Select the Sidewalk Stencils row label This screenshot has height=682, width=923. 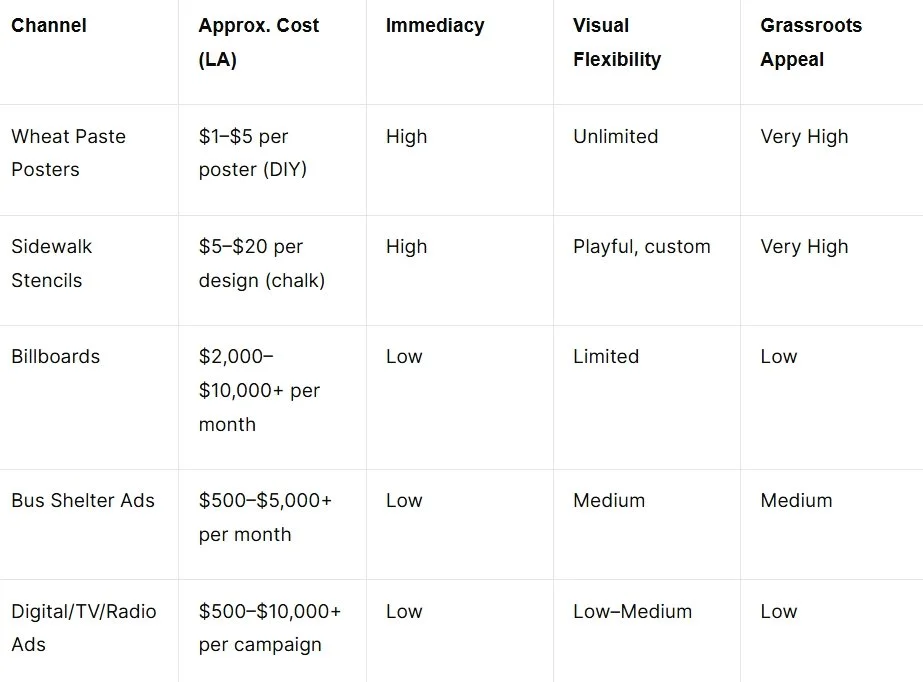pos(52,263)
